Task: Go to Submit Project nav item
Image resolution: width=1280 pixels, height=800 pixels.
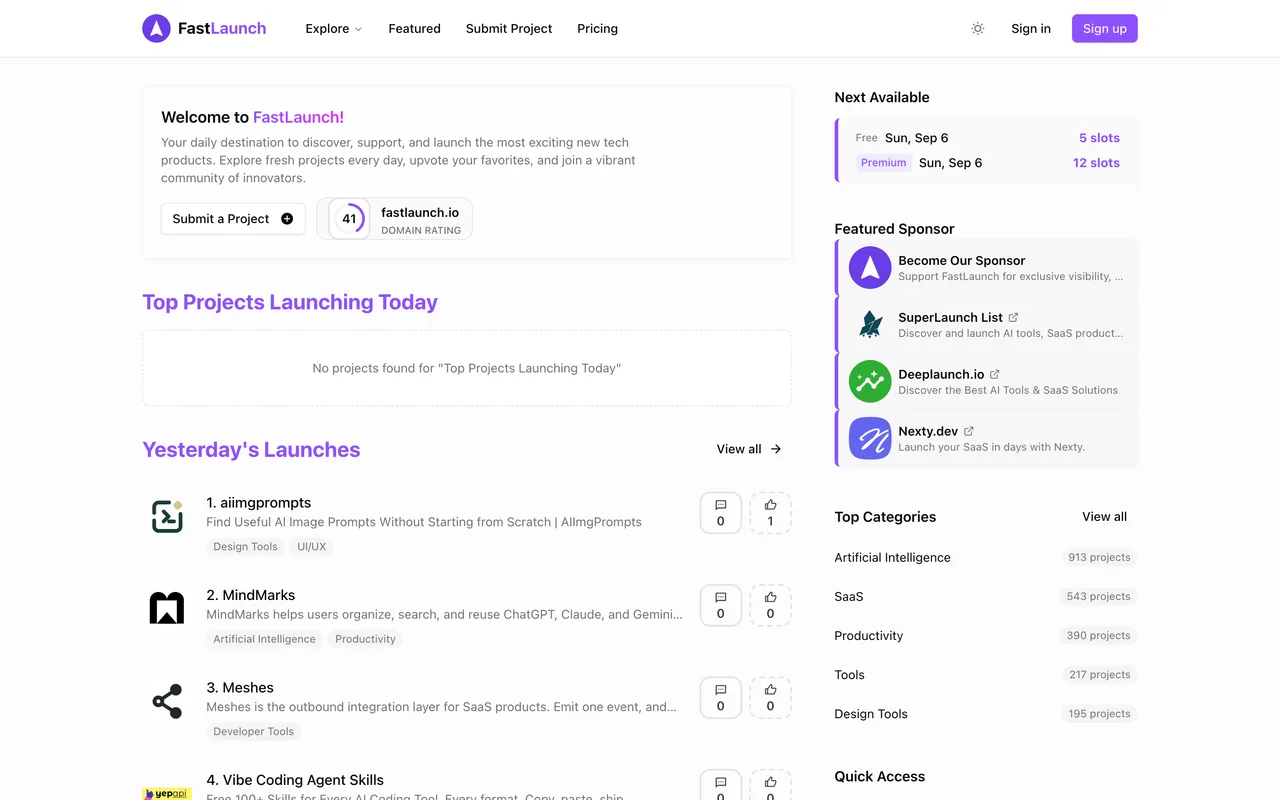Action: pos(509,29)
